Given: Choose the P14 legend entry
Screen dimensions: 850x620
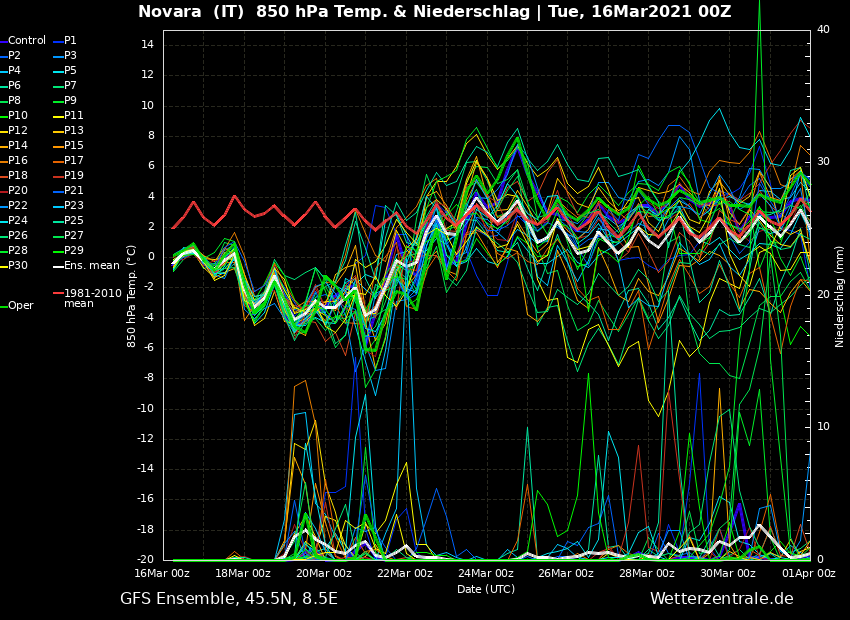Looking at the screenshot, I should [14, 145].
